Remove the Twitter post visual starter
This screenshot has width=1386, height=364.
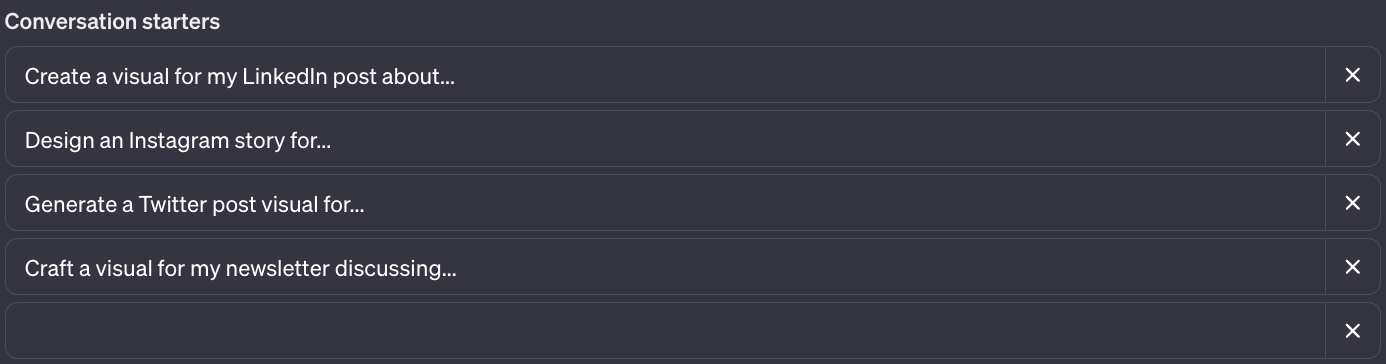pyautogui.click(x=1353, y=203)
